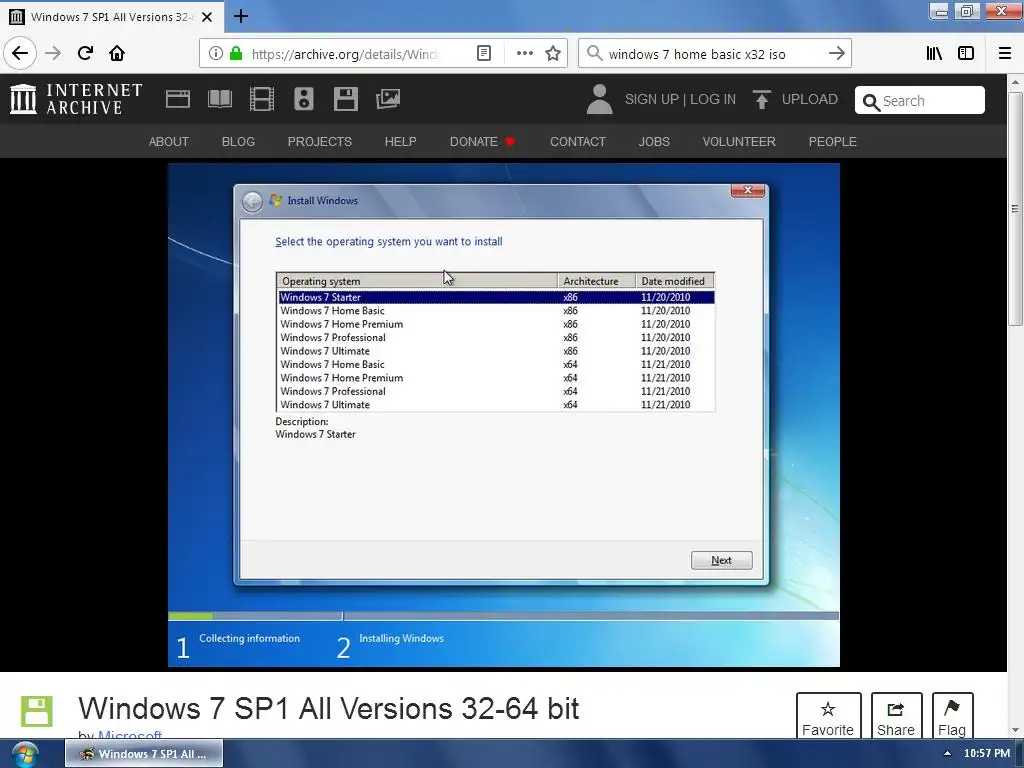Open page actions three-dots menu
This screenshot has height=768, width=1024.
[524, 54]
